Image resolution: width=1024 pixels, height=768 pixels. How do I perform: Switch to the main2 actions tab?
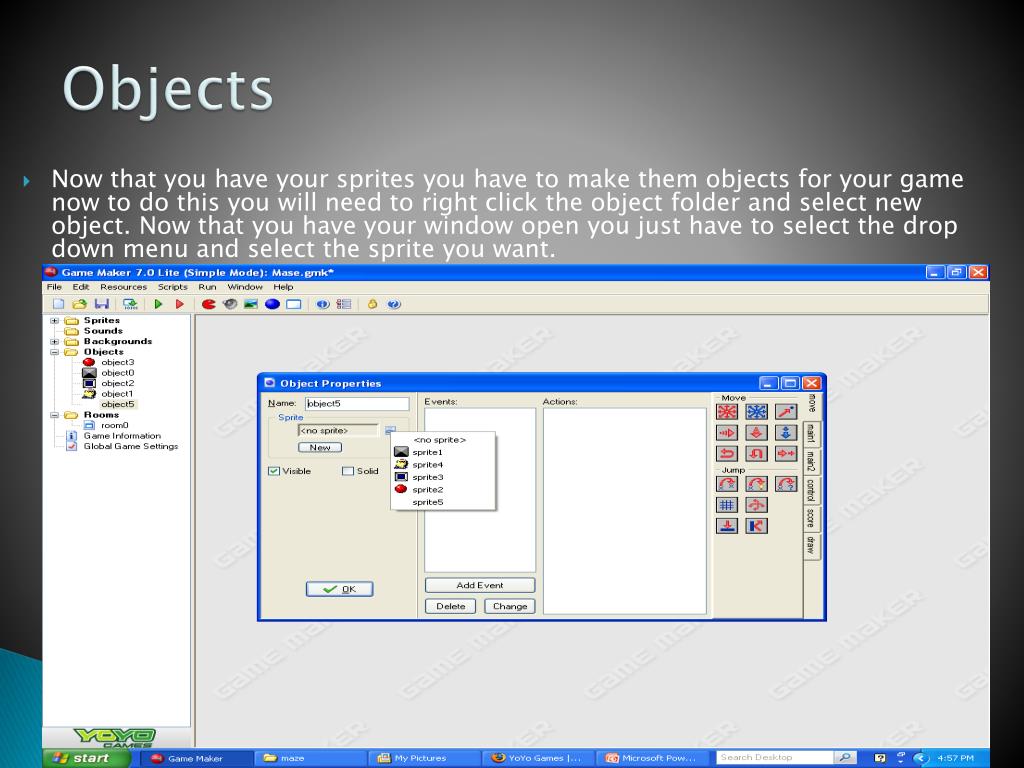pos(810,461)
